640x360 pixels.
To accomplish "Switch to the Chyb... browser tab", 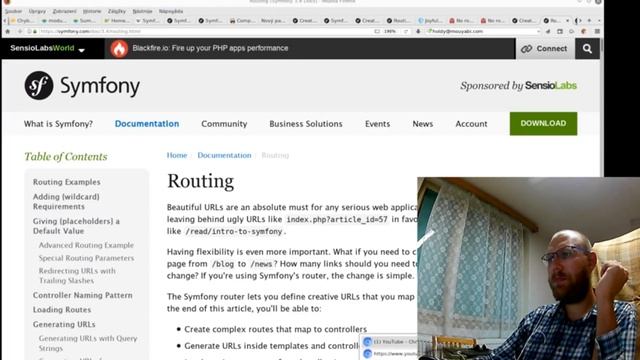I will click(22, 20).
